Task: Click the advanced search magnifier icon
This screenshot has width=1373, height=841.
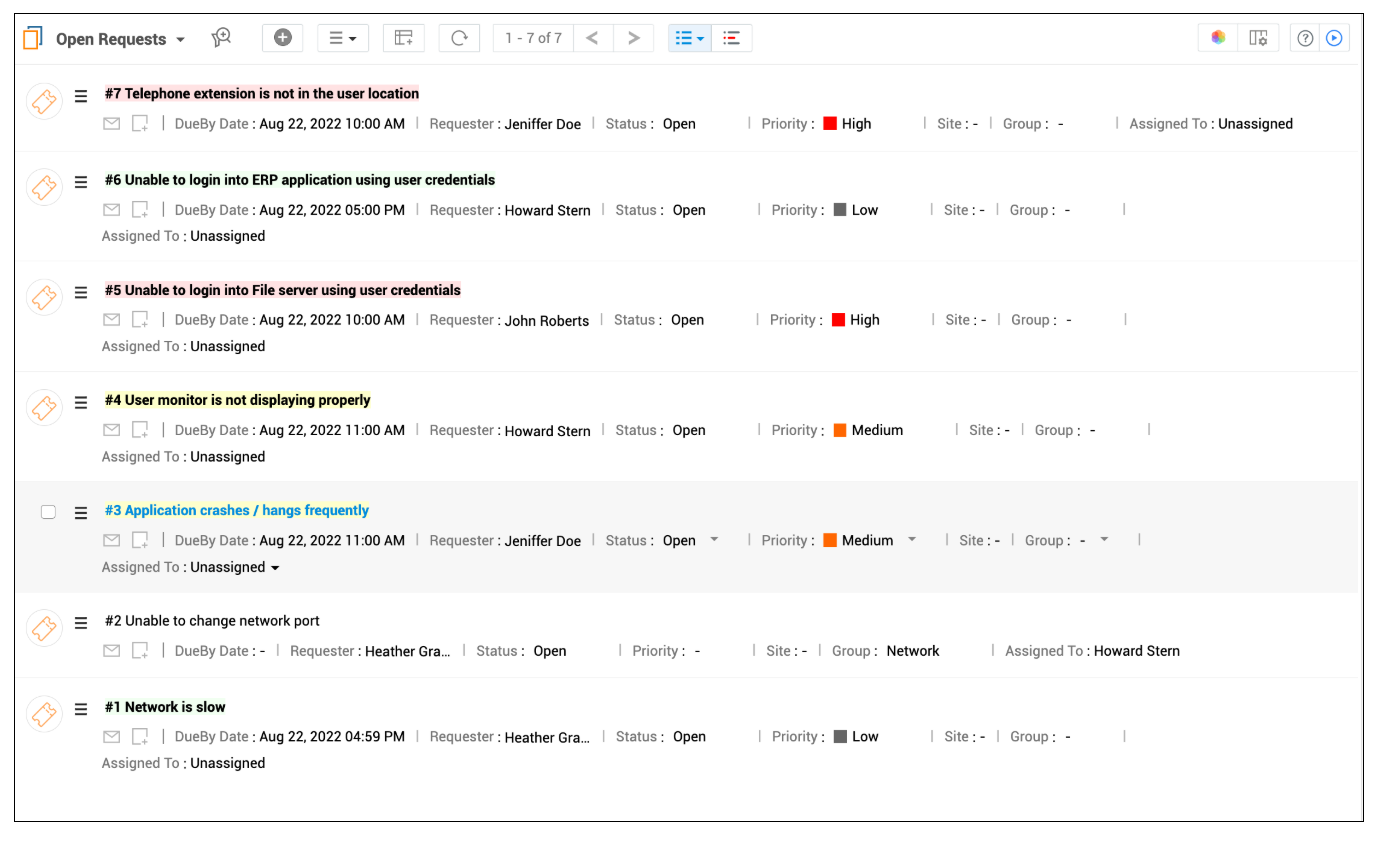Action: 221,38
